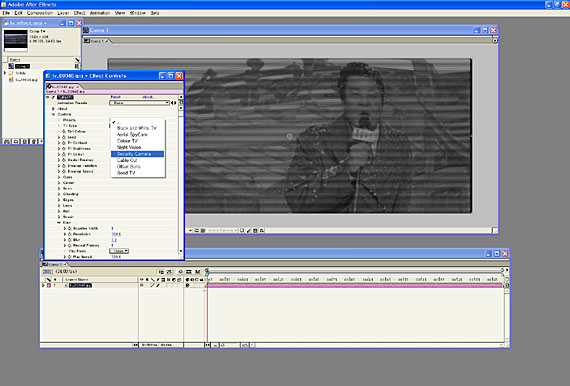Click About... link in Effect Controls
The height and width of the screenshot is (386, 570).
click(148, 97)
